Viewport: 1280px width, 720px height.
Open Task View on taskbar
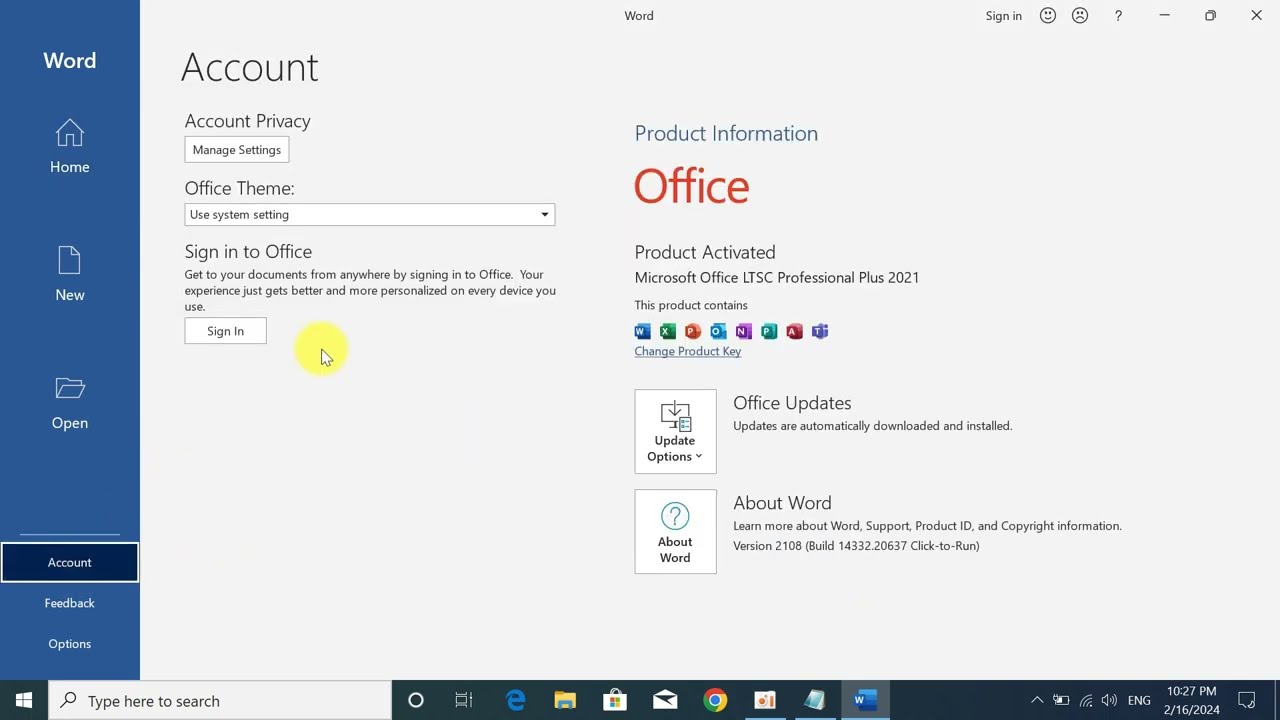click(x=464, y=700)
